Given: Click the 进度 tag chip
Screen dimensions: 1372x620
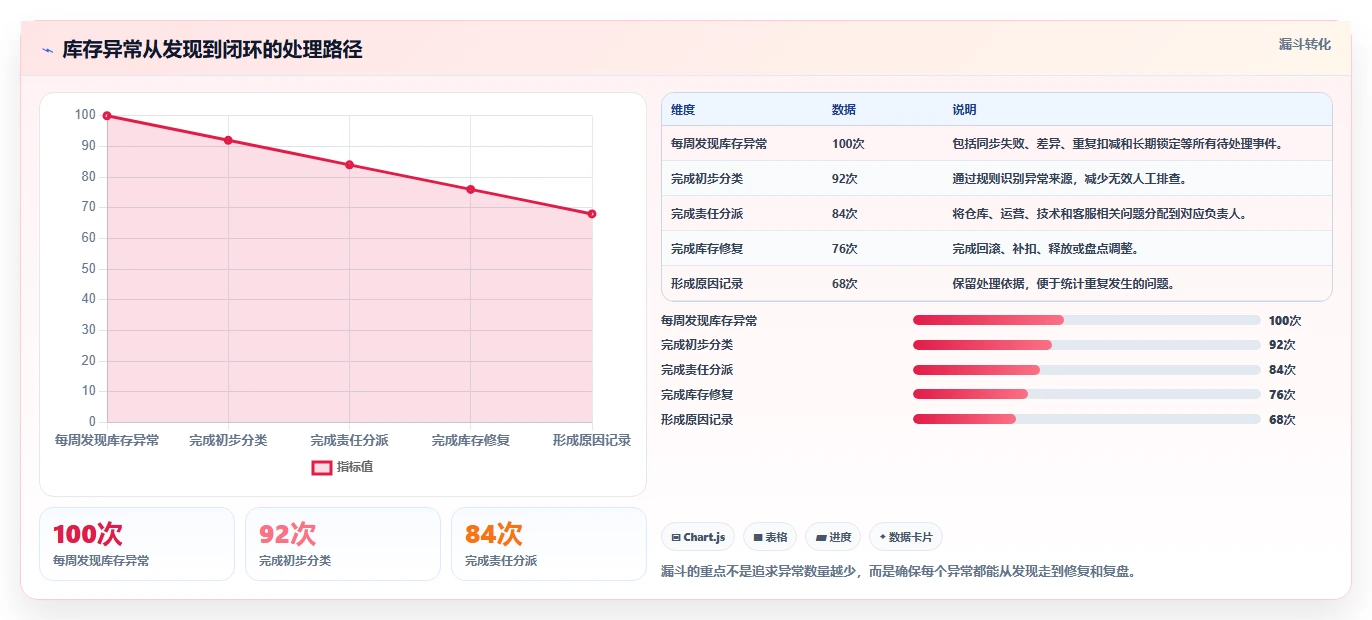Looking at the screenshot, I should pyautogui.click(x=832, y=537).
